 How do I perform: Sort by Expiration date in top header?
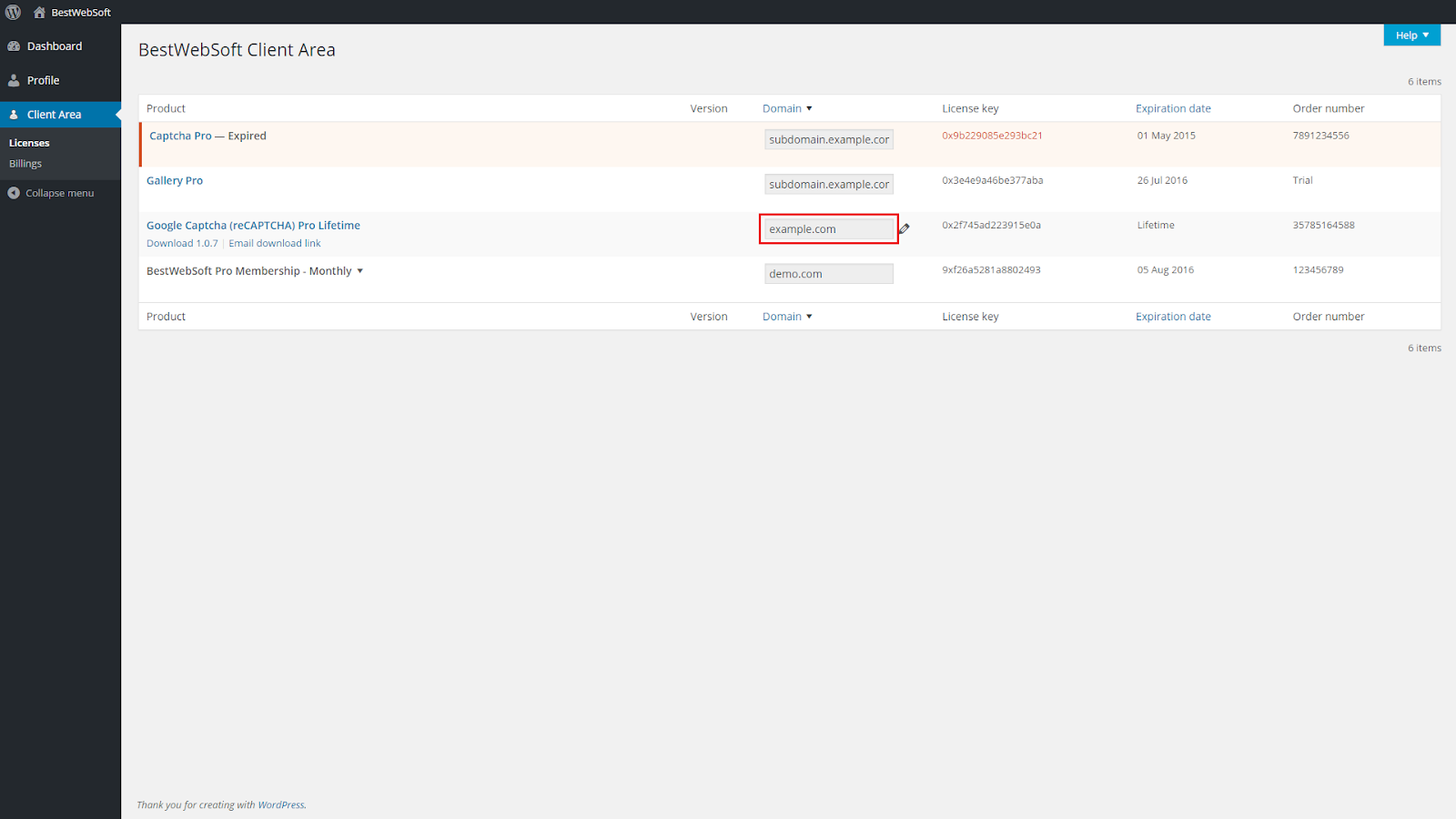click(1173, 108)
